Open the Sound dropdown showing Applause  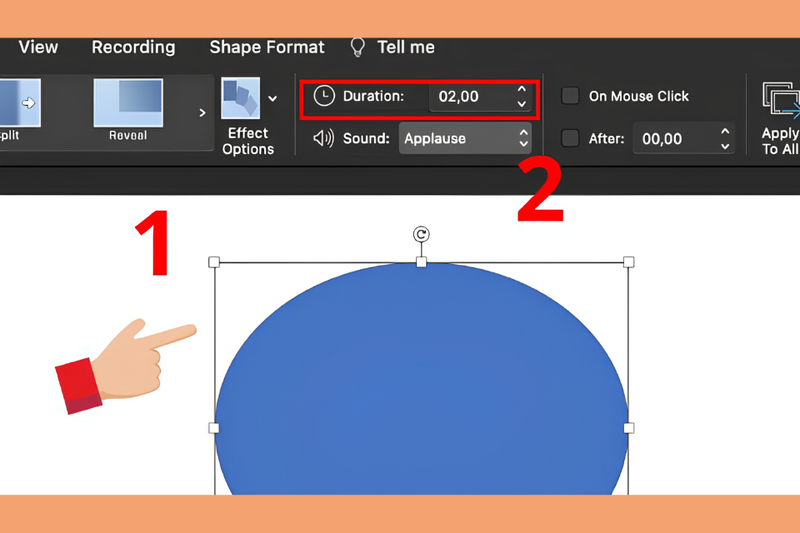click(465, 138)
